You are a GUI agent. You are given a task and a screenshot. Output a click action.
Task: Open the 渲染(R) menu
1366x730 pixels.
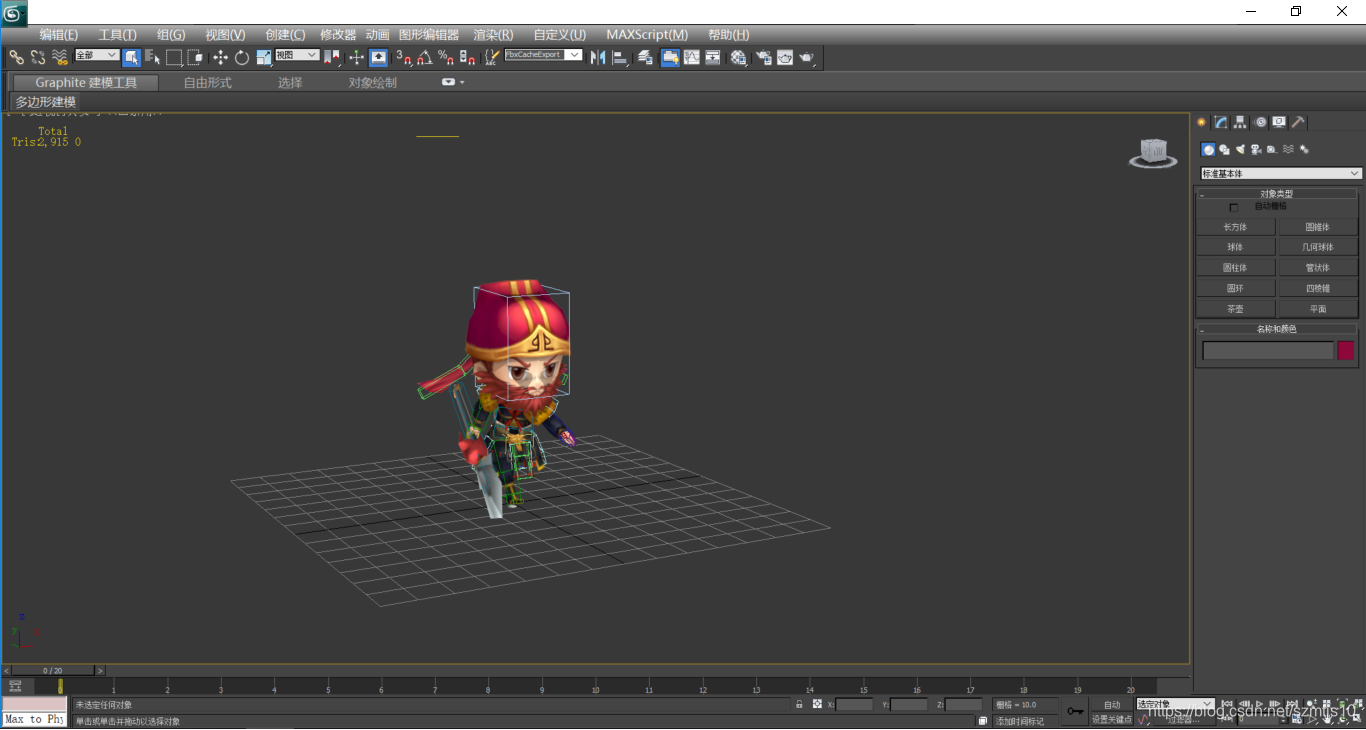coord(493,35)
